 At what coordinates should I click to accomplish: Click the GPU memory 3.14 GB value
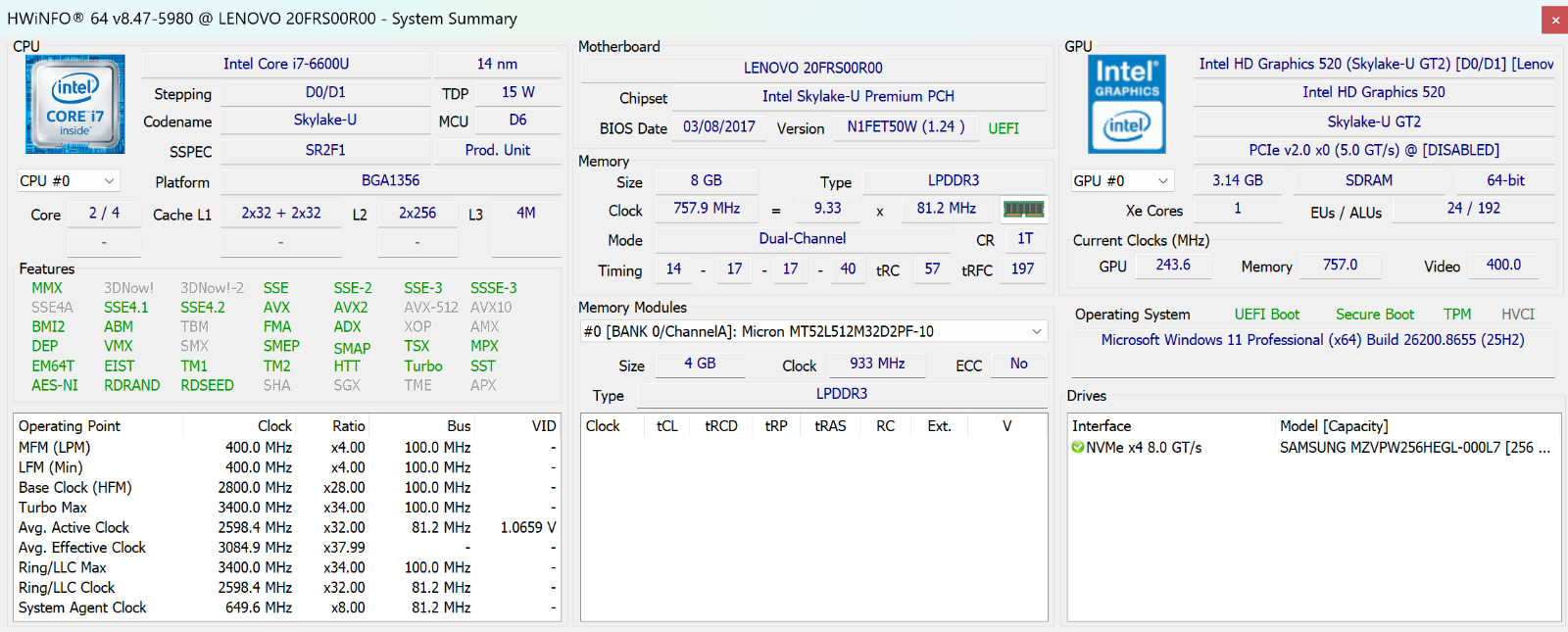pos(1238,180)
